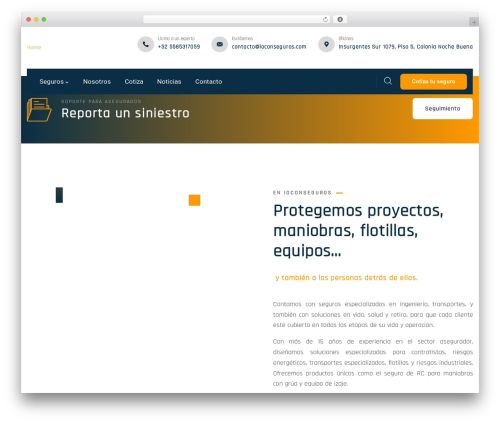Open the search magnifier icon

pyautogui.click(x=388, y=81)
